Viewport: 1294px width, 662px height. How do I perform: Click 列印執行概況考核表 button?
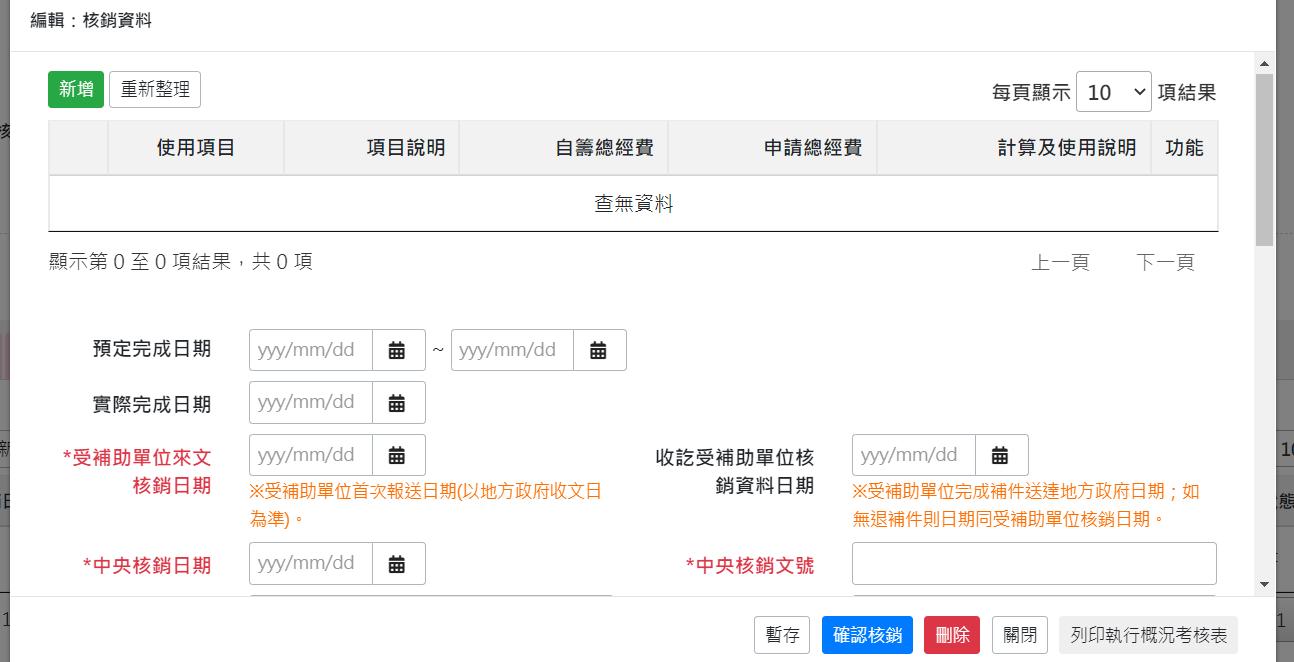1149,635
